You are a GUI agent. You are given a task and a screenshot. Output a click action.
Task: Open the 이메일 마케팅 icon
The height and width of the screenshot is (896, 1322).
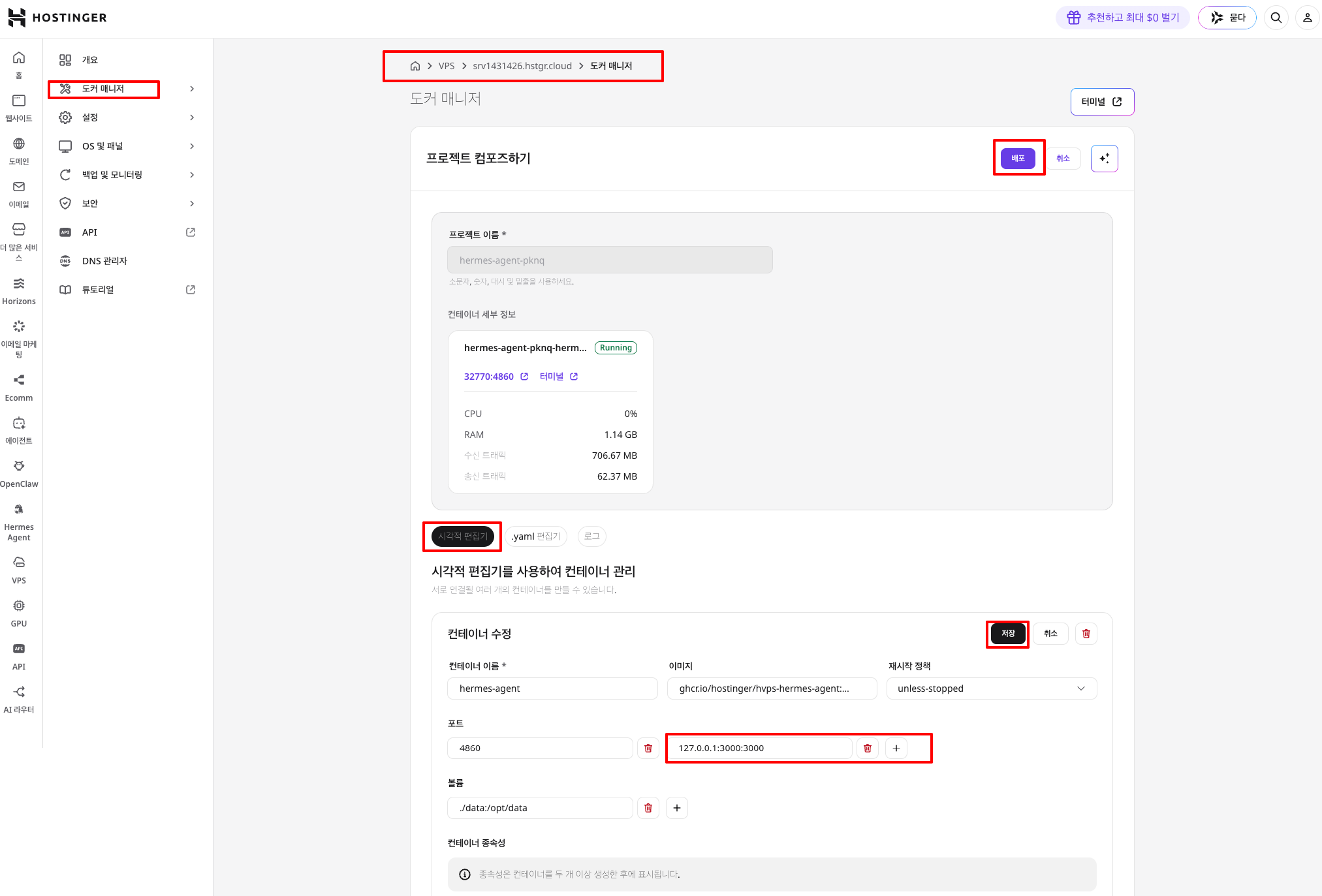(19, 326)
